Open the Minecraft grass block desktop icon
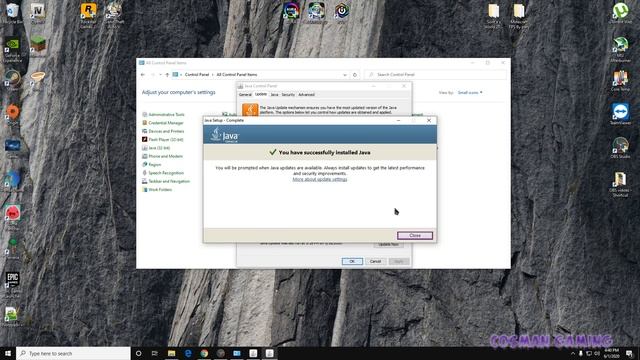The width and height of the screenshot is (640, 360). [x=38, y=45]
